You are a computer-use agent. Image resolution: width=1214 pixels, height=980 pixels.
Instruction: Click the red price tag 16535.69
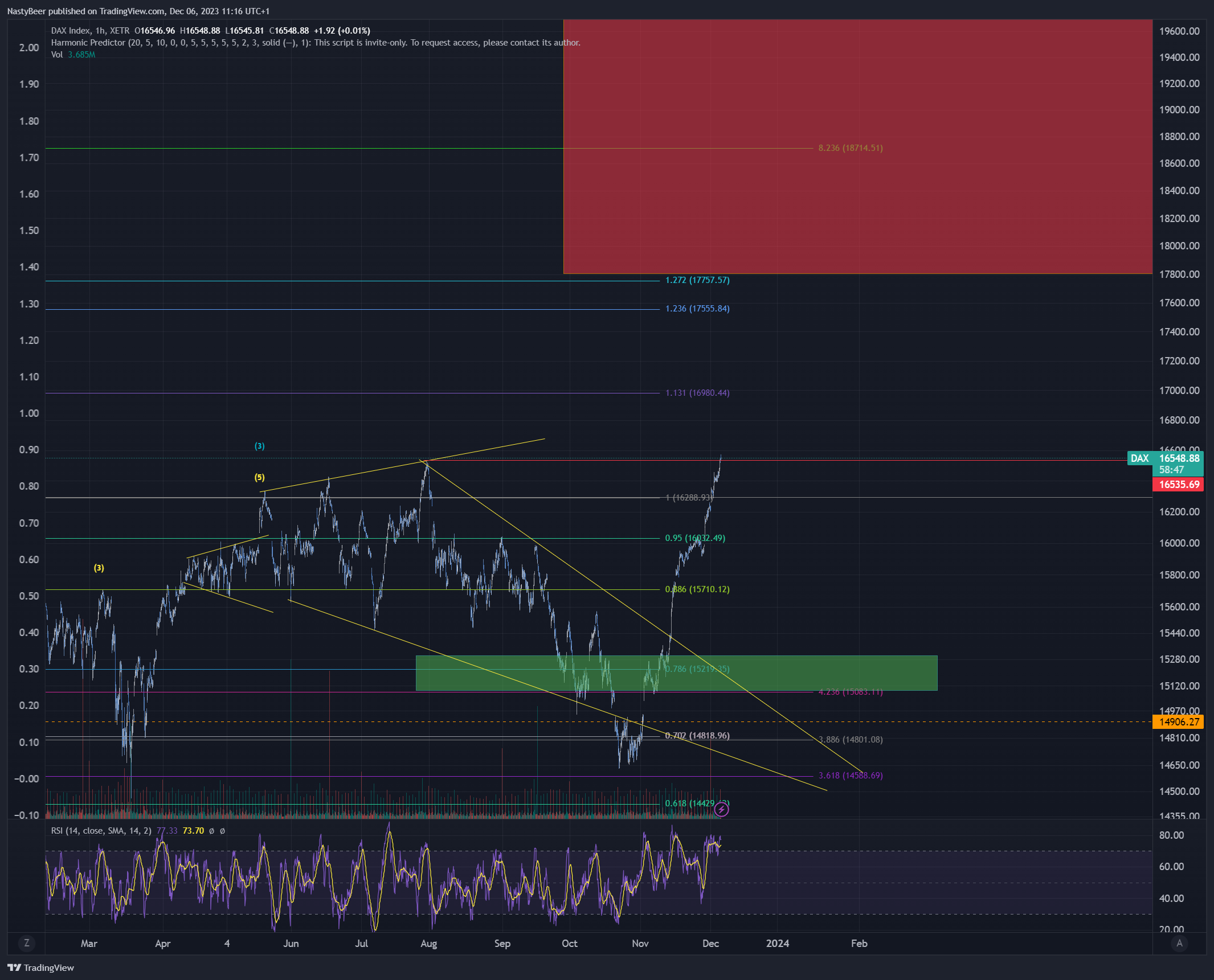click(x=1178, y=485)
